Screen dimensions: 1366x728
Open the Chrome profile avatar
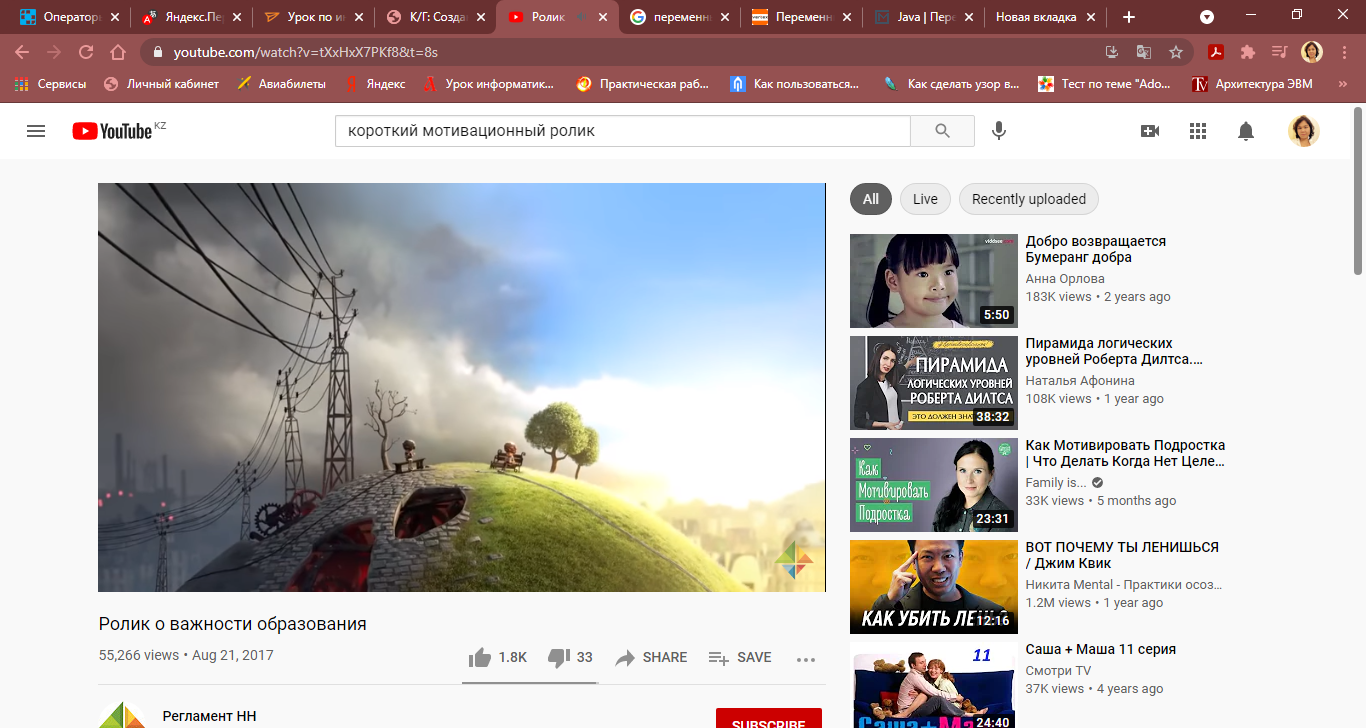[1312, 52]
